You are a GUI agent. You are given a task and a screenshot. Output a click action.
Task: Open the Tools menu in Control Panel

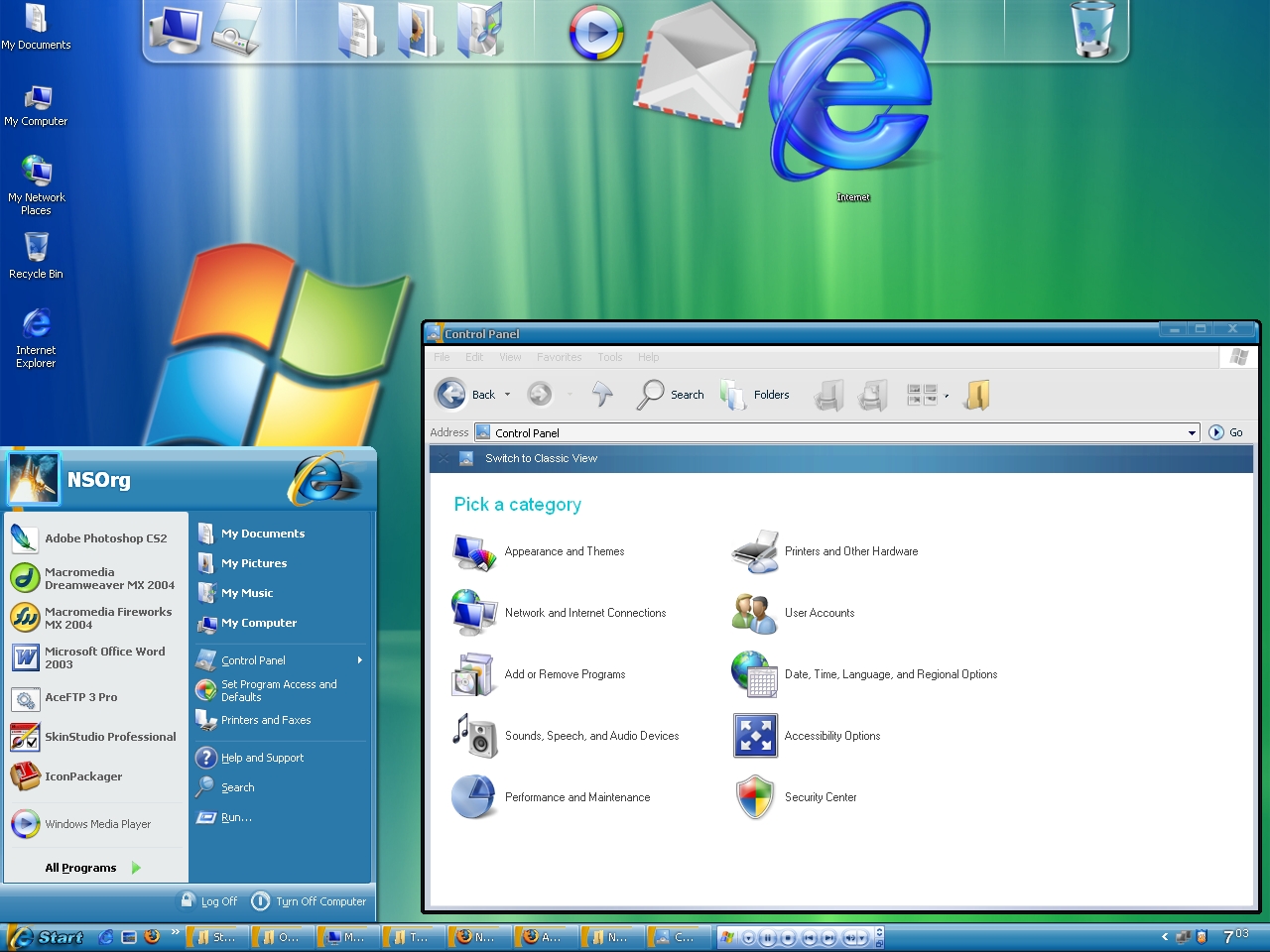click(610, 357)
